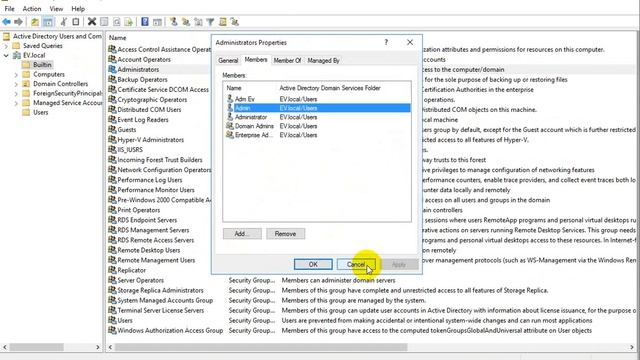Click the right pane horizontal scrollbar thumb

point(261,347)
